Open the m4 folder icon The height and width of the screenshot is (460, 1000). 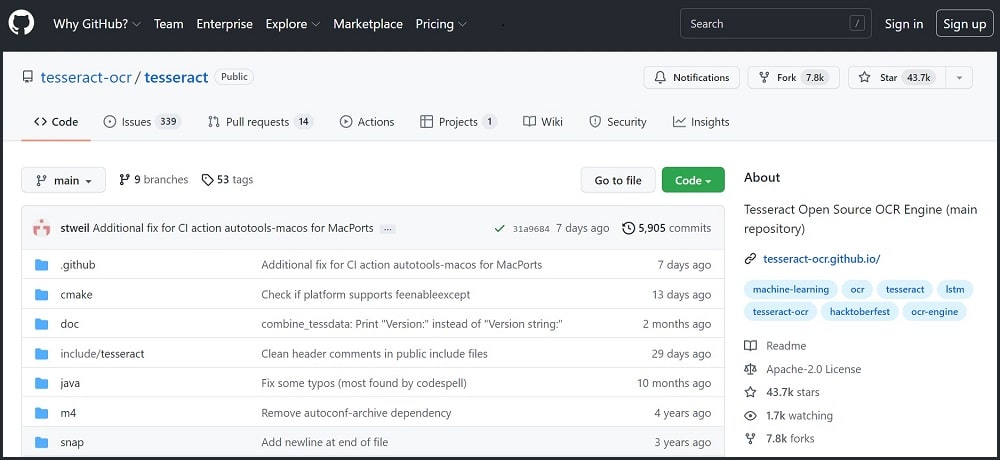tap(41, 413)
